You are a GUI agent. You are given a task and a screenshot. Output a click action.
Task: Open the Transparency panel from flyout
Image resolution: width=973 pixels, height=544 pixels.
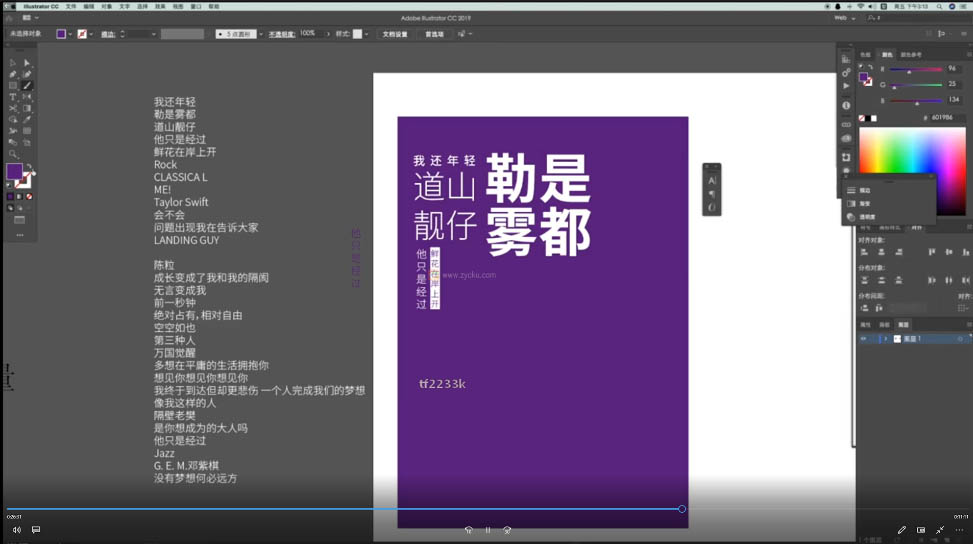[x=862, y=217]
